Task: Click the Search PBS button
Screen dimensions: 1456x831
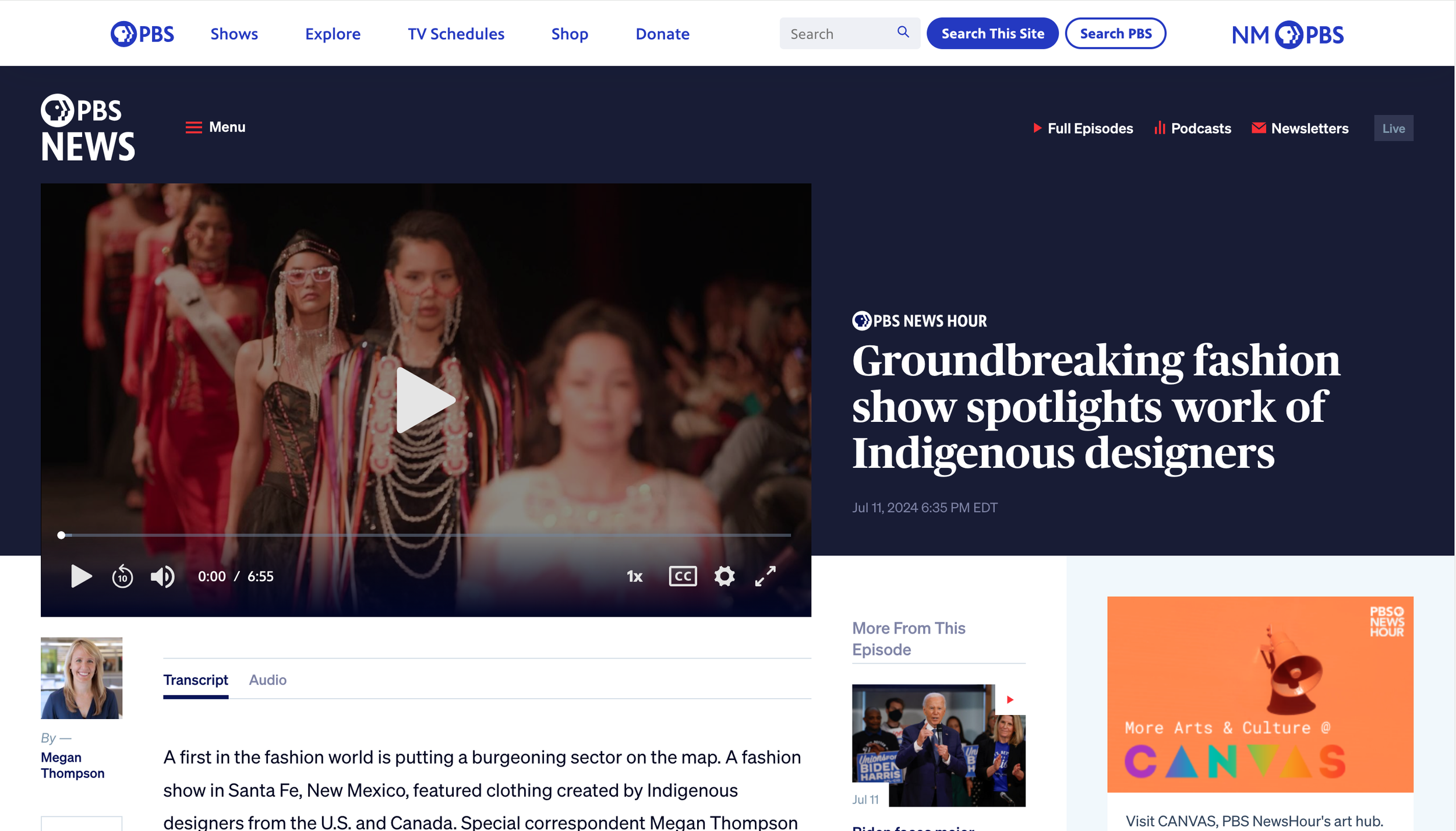Action: click(x=1115, y=34)
